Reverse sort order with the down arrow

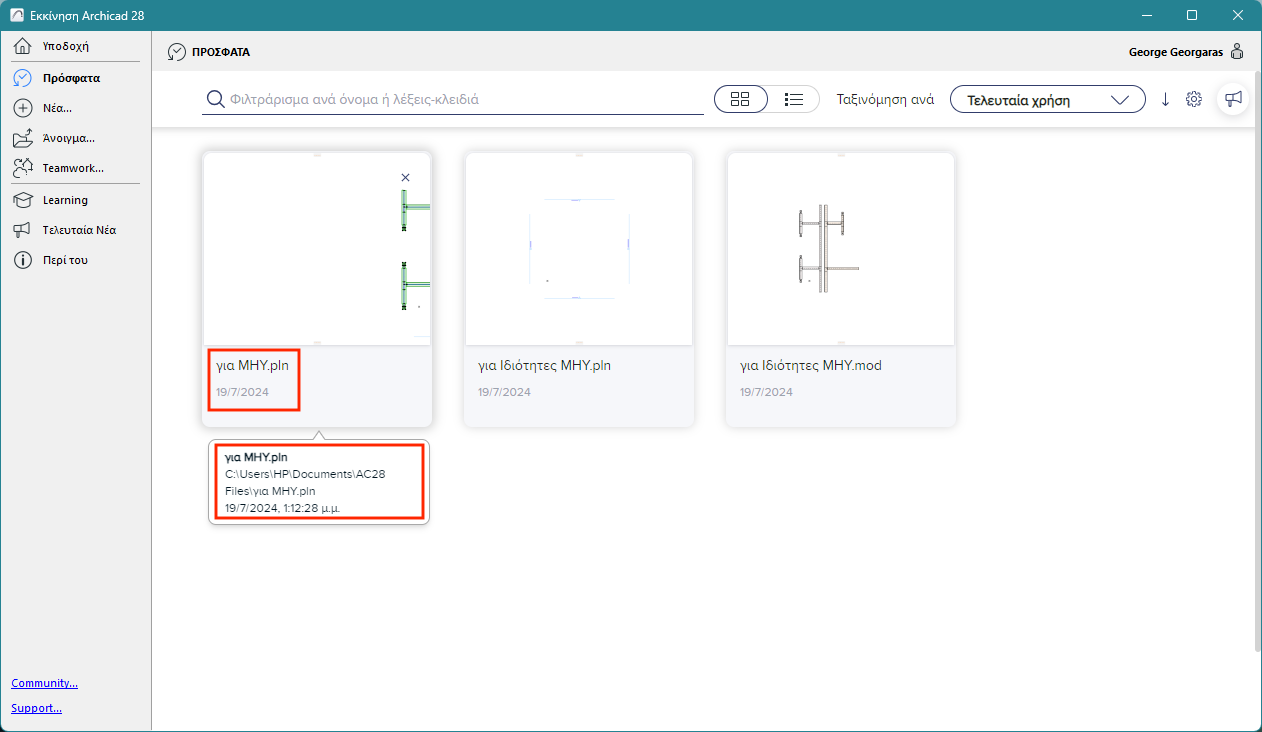pyautogui.click(x=1165, y=99)
